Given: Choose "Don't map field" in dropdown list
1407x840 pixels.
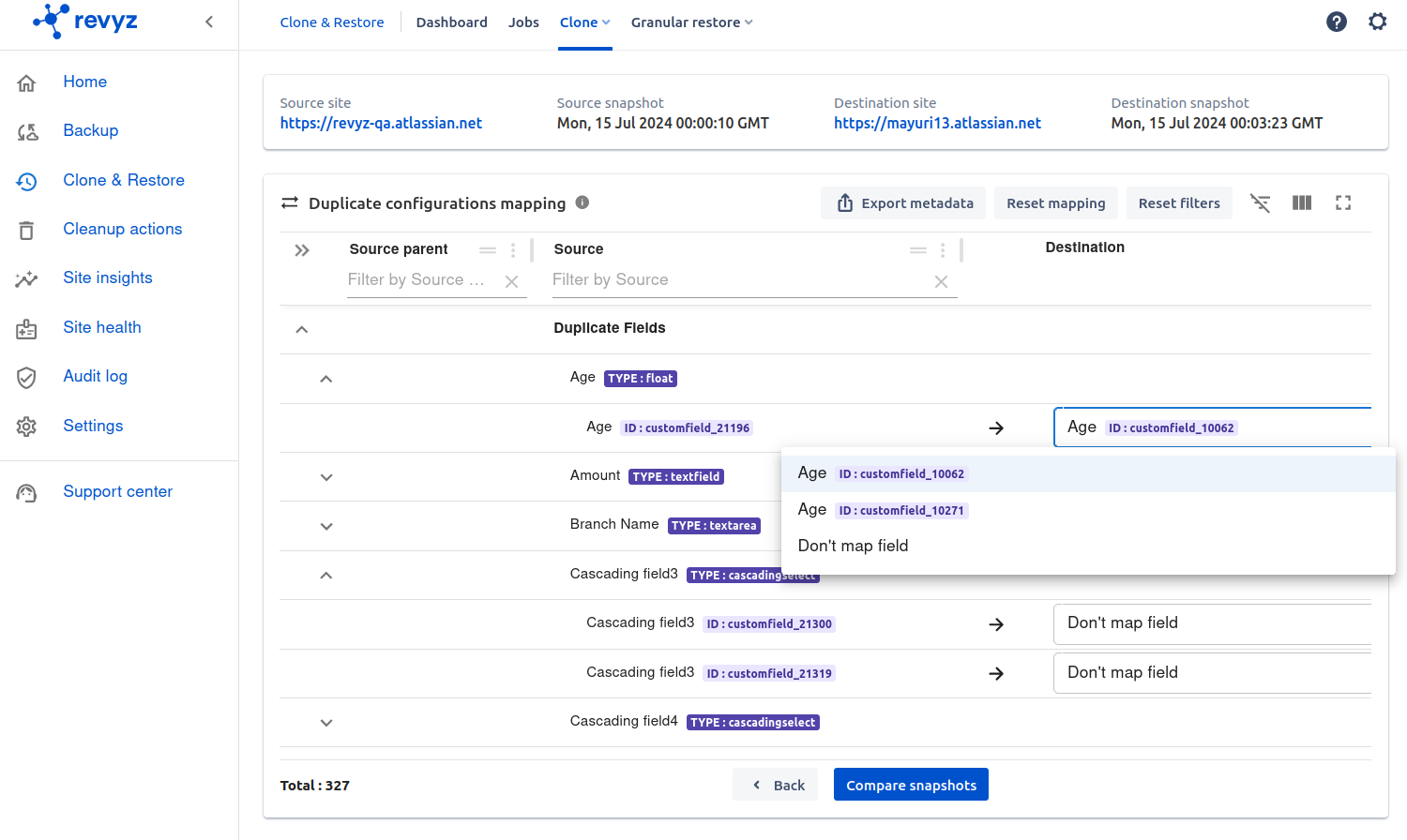Looking at the screenshot, I should click(853, 546).
